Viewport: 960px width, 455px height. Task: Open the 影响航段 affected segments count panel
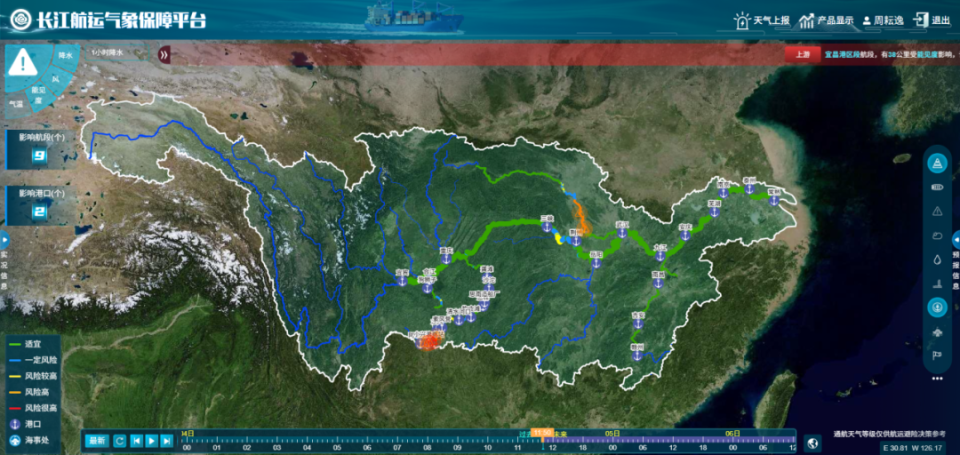pyautogui.click(x=41, y=149)
